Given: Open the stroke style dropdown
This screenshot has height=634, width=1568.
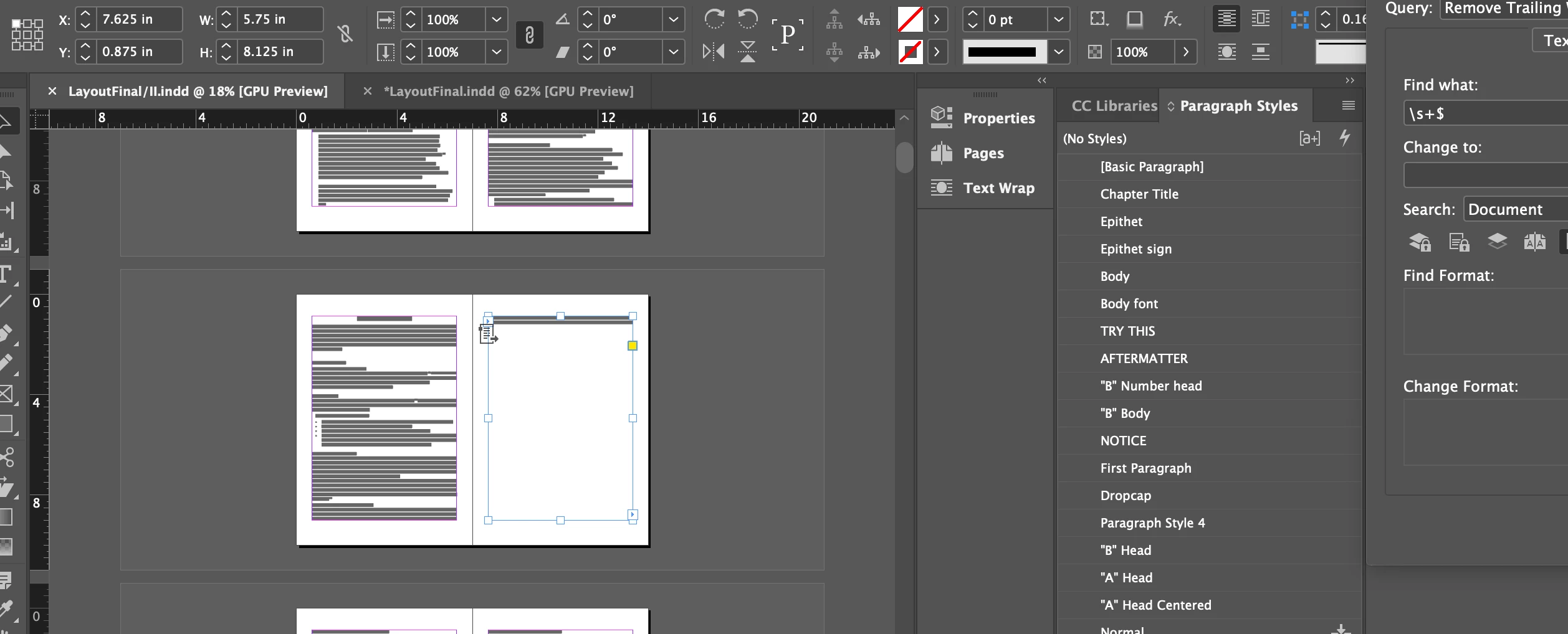Looking at the screenshot, I should pos(1058,52).
